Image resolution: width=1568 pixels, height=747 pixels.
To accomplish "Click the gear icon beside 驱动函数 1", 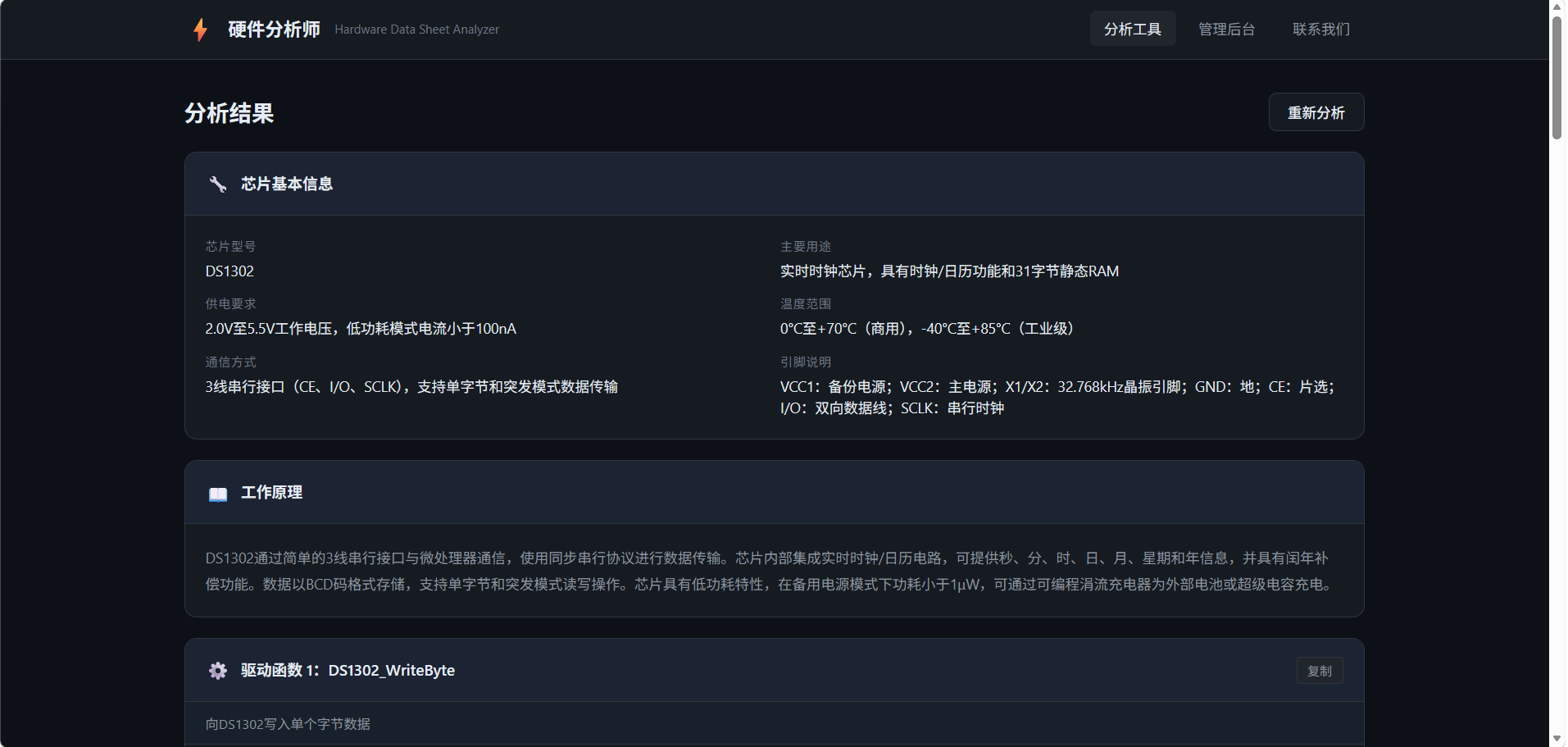I will (217, 671).
